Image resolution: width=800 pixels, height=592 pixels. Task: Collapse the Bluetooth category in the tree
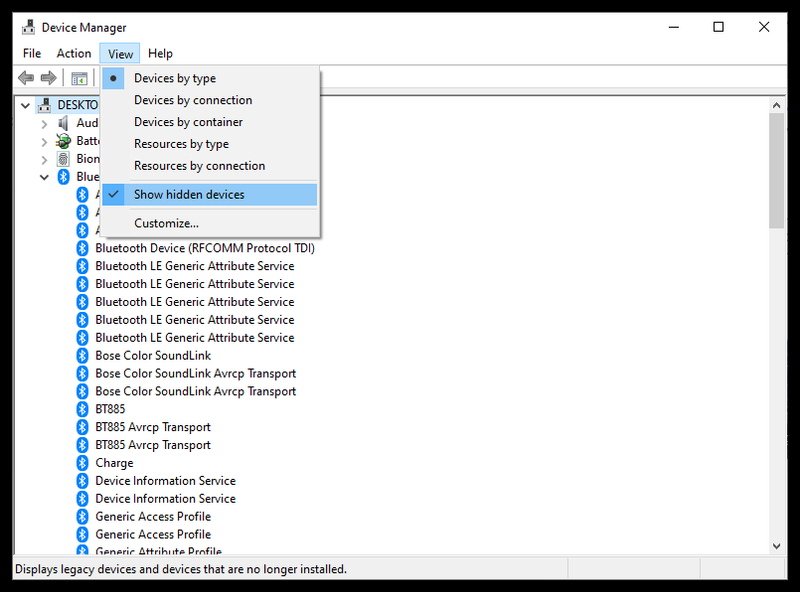[44, 177]
